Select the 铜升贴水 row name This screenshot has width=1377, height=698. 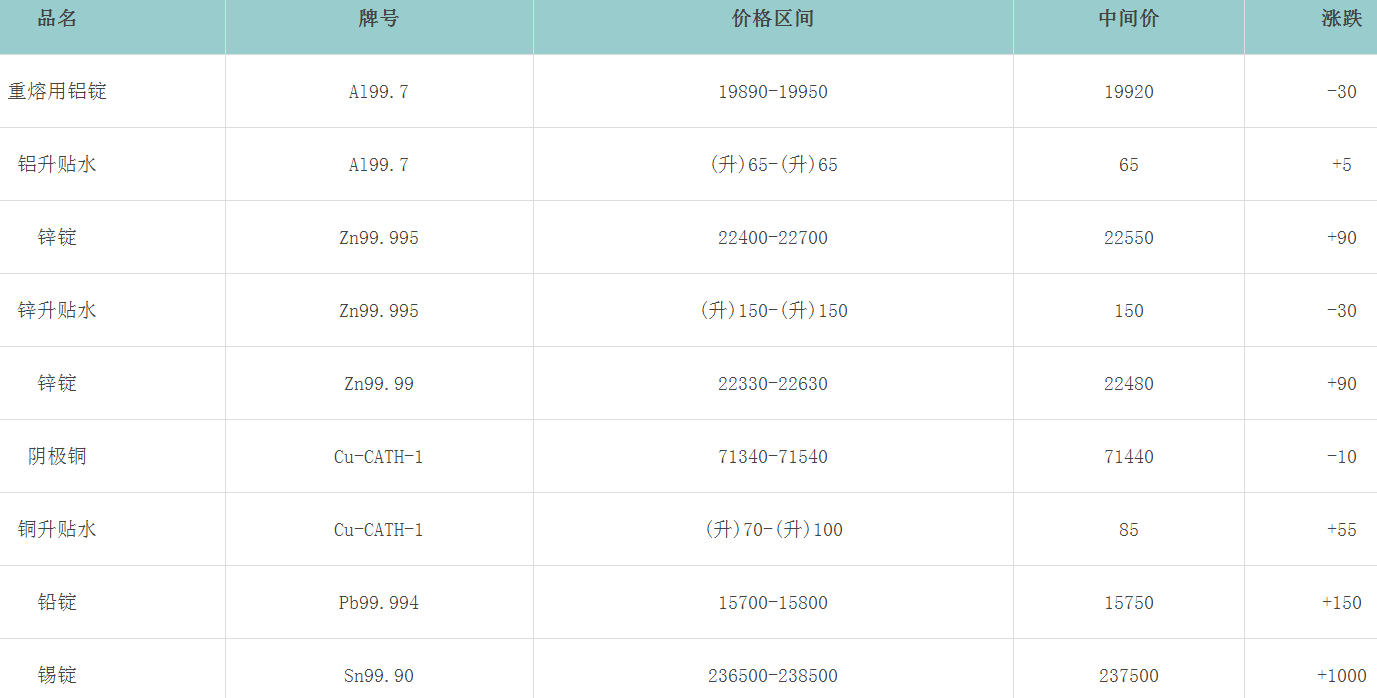click(x=57, y=529)
